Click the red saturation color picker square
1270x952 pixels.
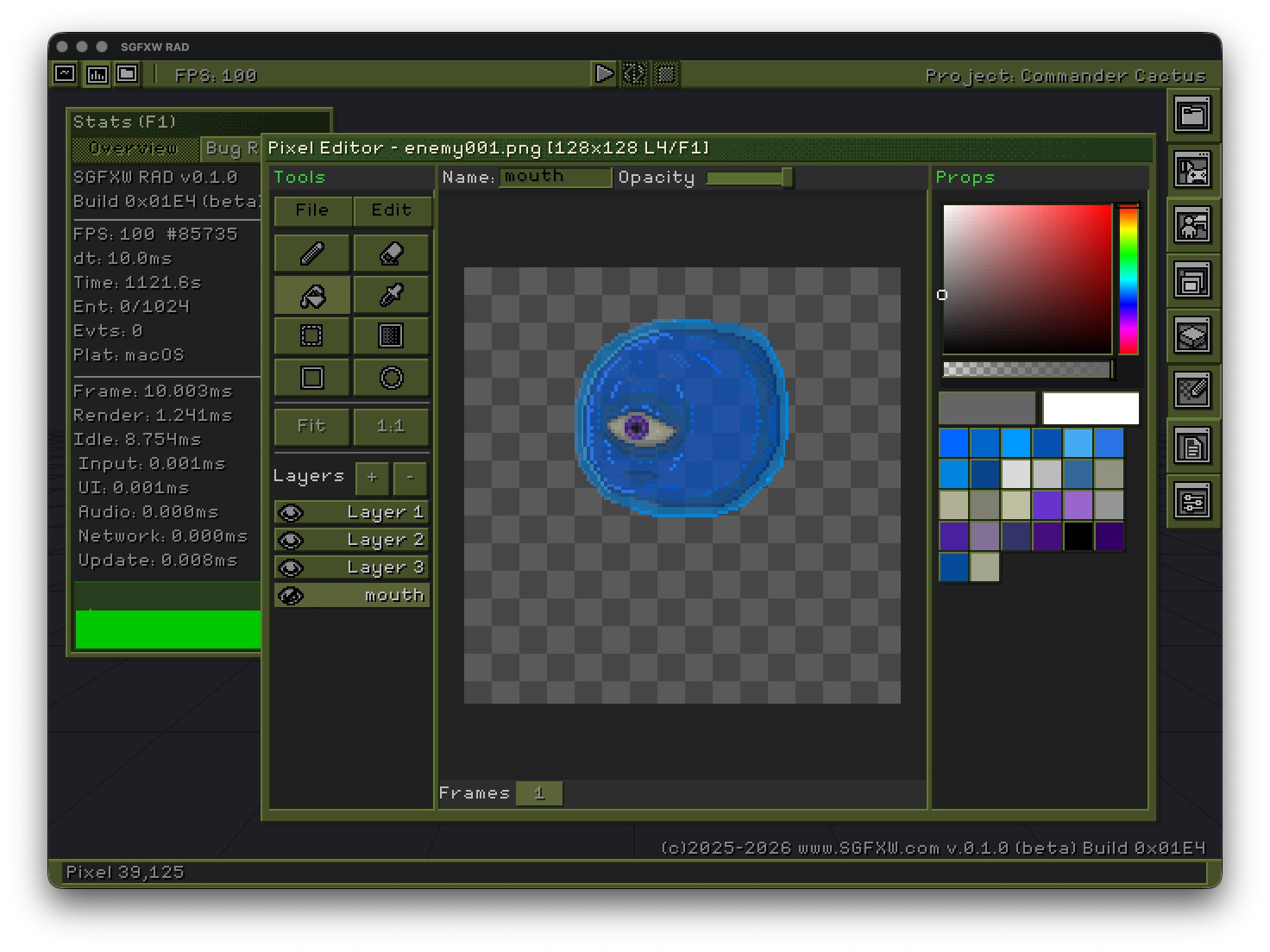tap(1028, 279)
